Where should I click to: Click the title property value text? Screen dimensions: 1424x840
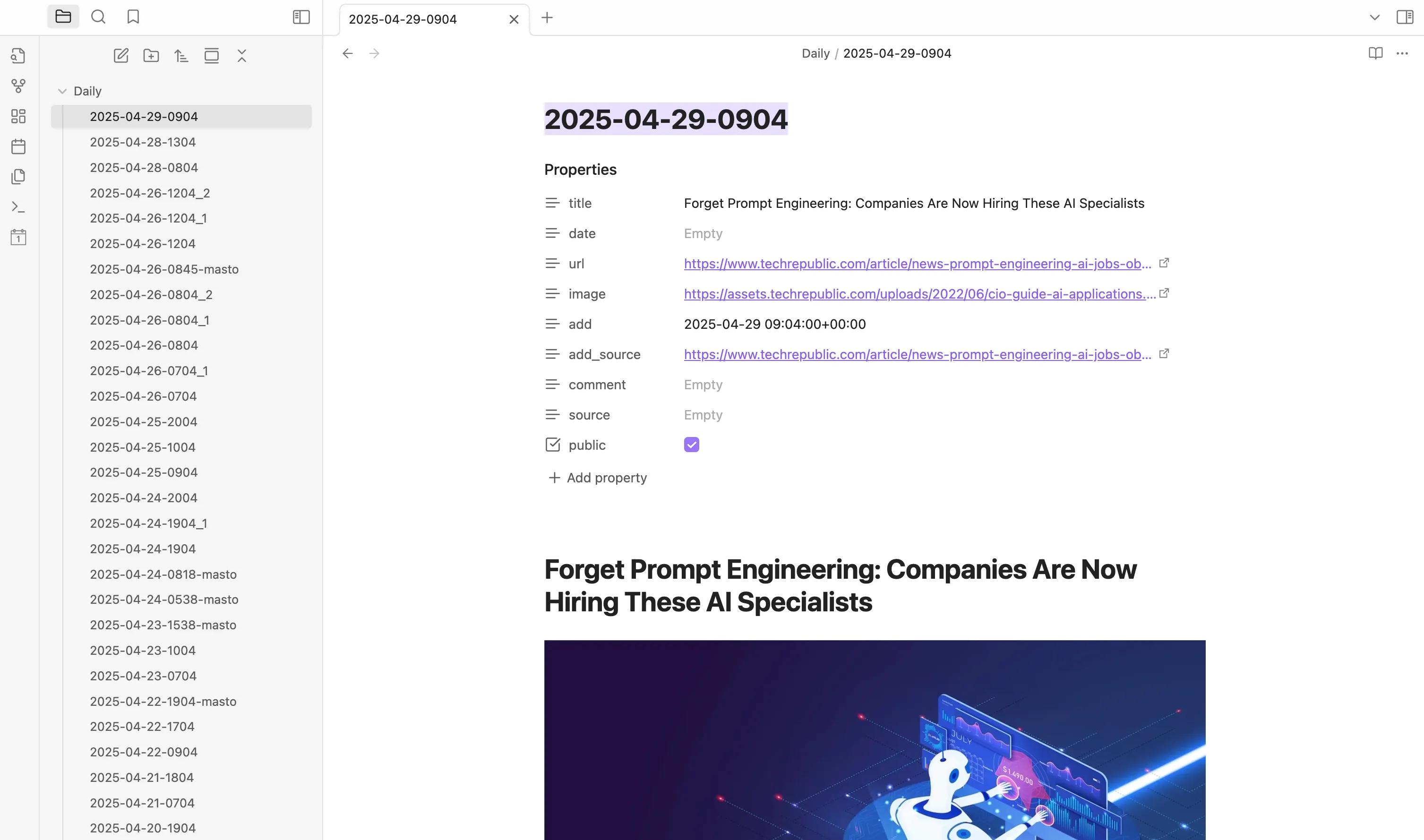(914, 203)
